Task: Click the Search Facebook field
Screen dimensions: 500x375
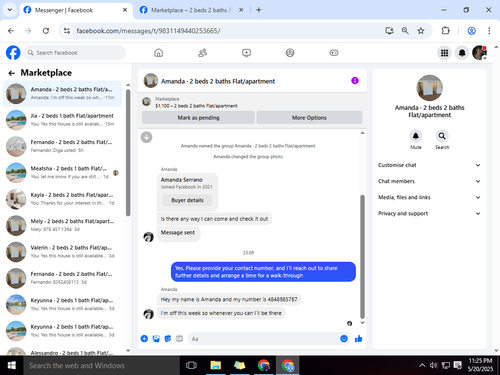Action: (75, 53)
